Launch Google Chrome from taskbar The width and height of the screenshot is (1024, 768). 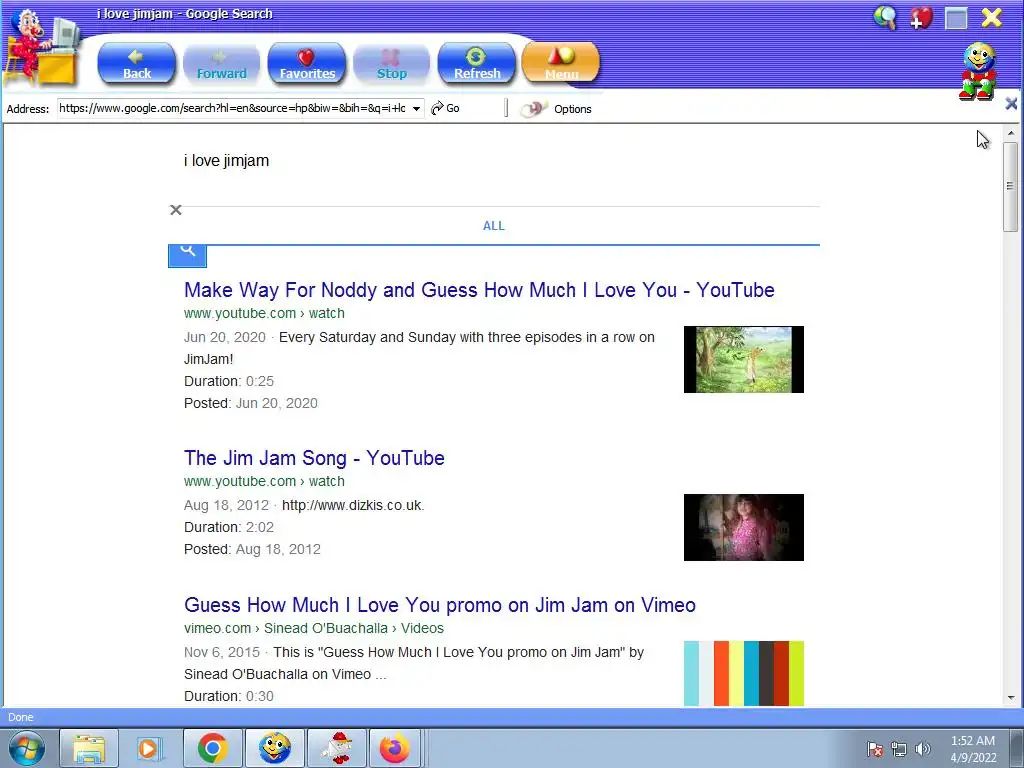coord(212,748)
